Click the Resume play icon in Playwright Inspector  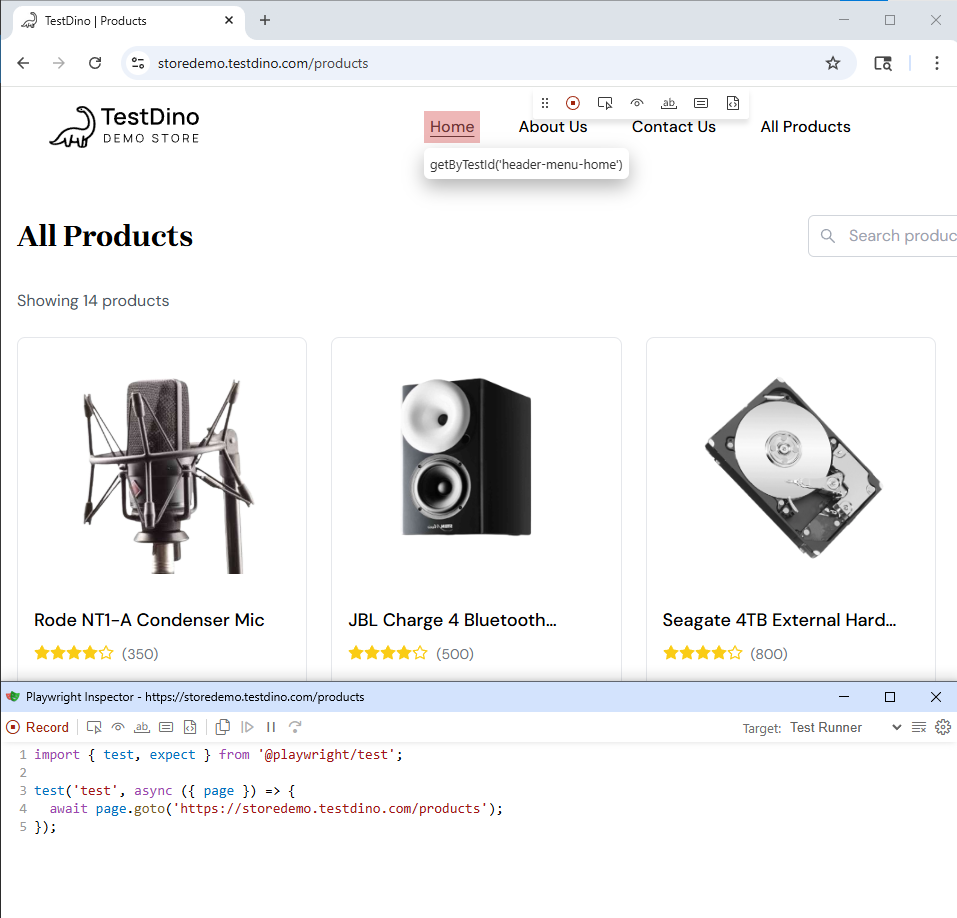click(x=247, y=727)
